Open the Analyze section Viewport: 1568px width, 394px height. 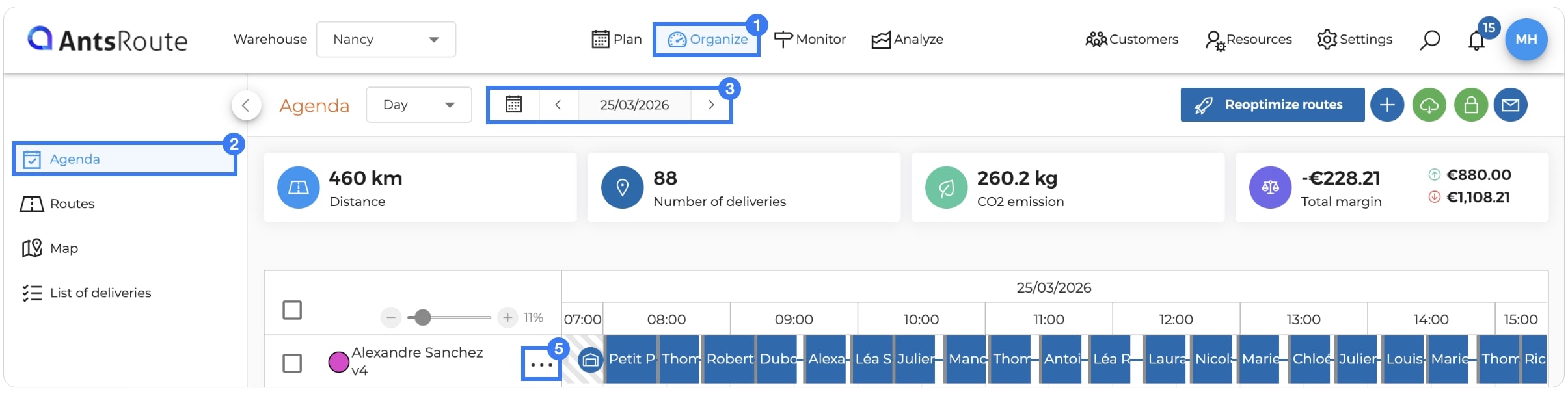[908, 40]
